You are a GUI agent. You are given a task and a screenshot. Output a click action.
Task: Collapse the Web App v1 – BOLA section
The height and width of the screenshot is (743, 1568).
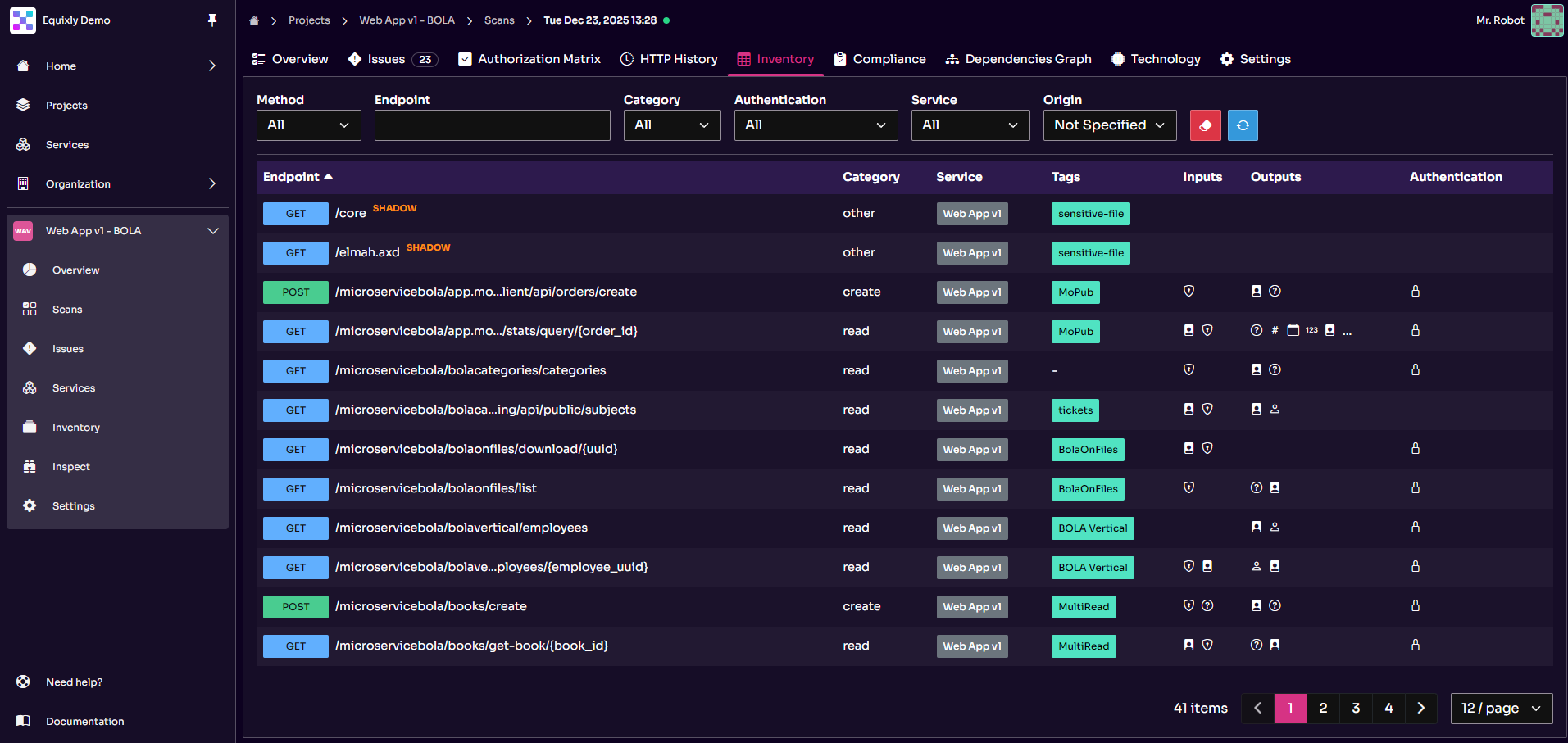(x=212, y=230)
